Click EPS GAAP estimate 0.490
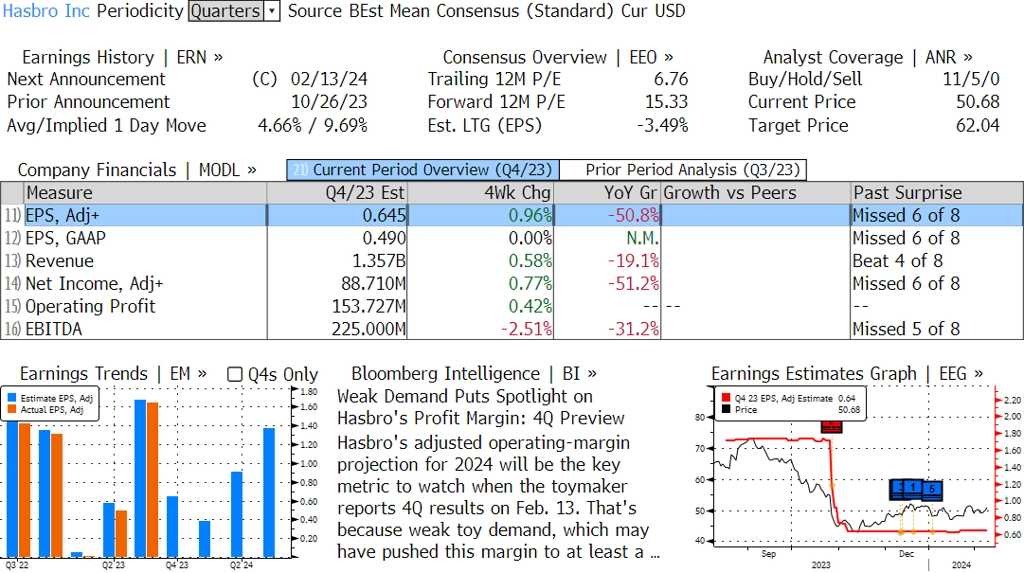Screen dimensions: 1024x573 [384, 238]
